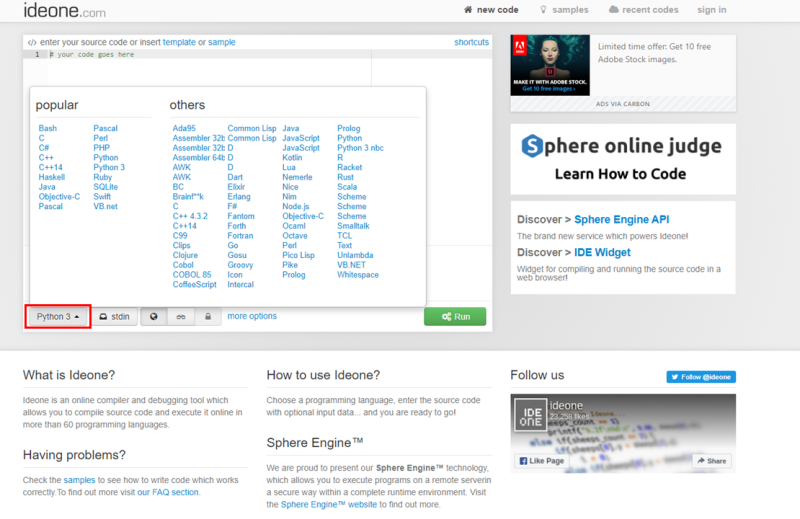Open recent codes in the header
800x519 pixels.
[644, 10]
